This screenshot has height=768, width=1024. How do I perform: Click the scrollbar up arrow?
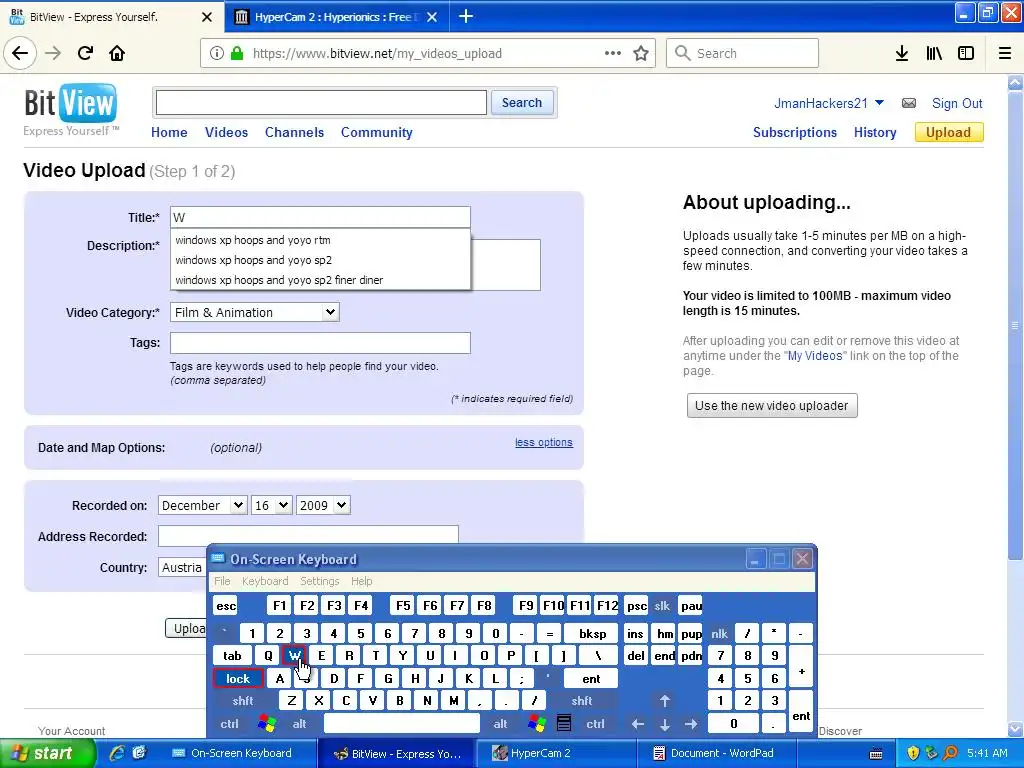pyautogui.click(x=1015, y=82)
